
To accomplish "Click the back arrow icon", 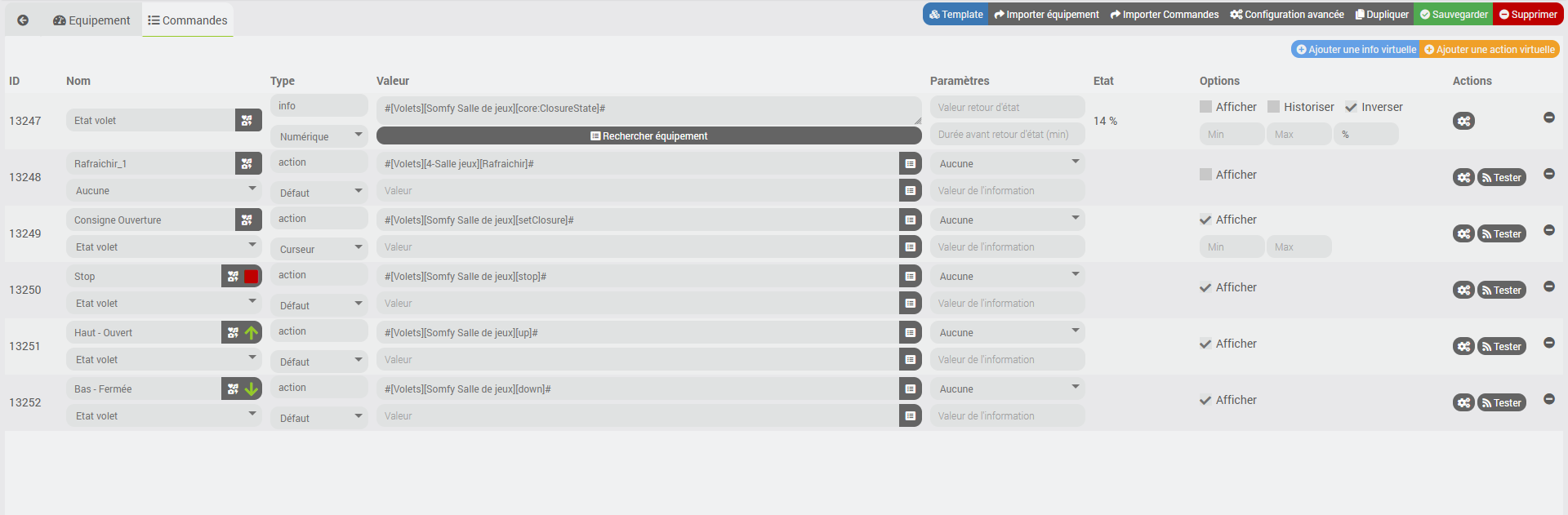I will tap(23, 20).
